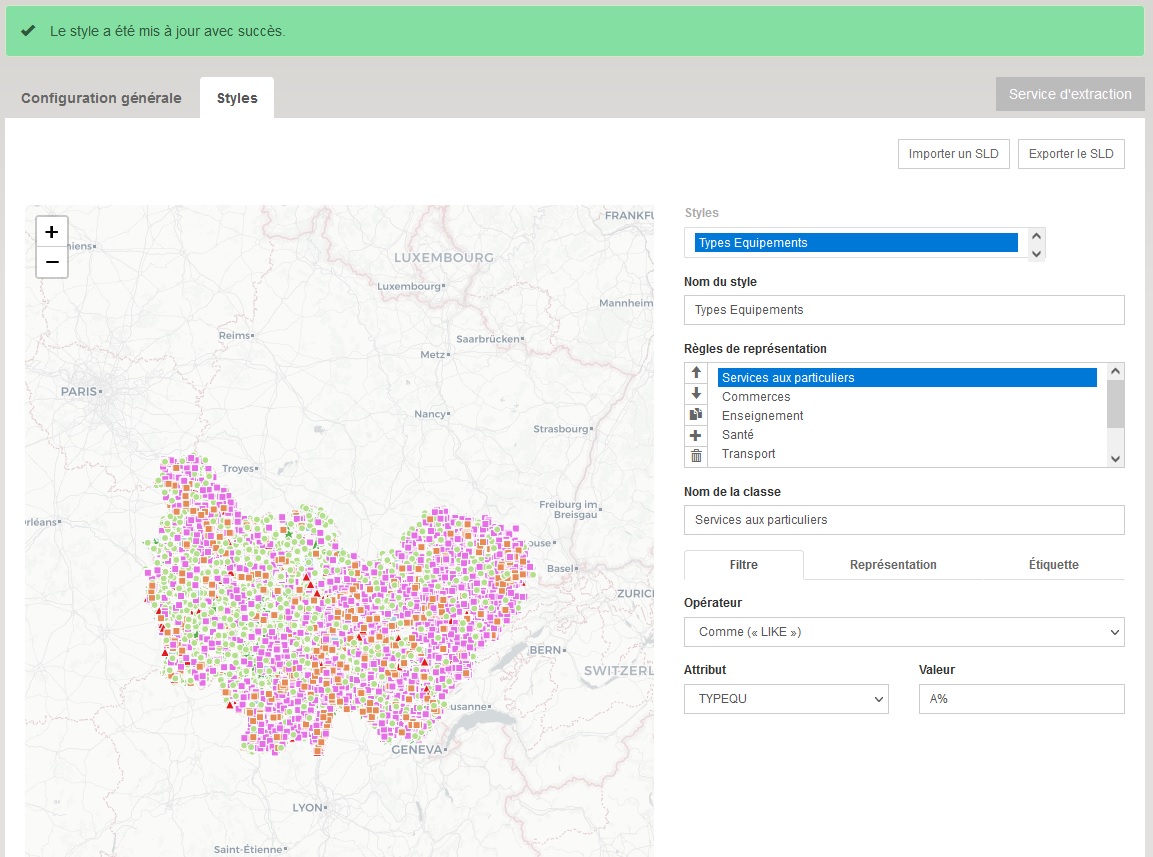Click the Valeur input field

coord(1021,699)
